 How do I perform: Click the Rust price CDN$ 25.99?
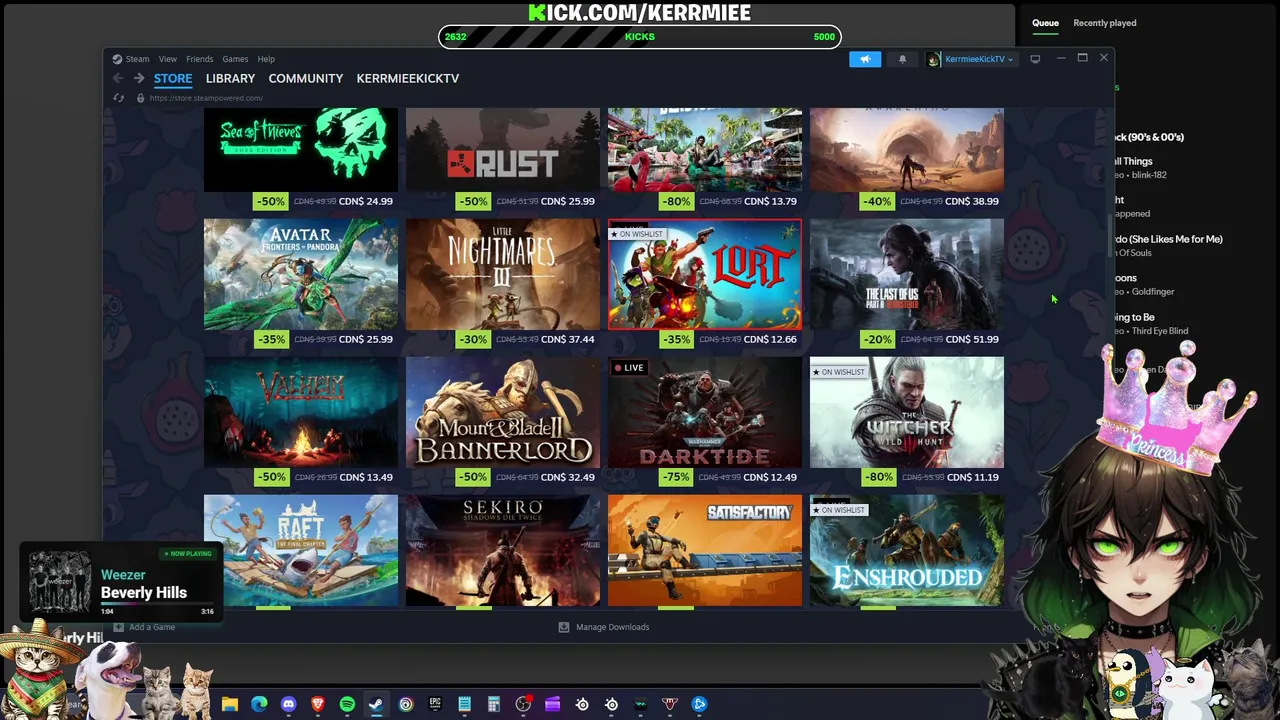pos(568,201)
